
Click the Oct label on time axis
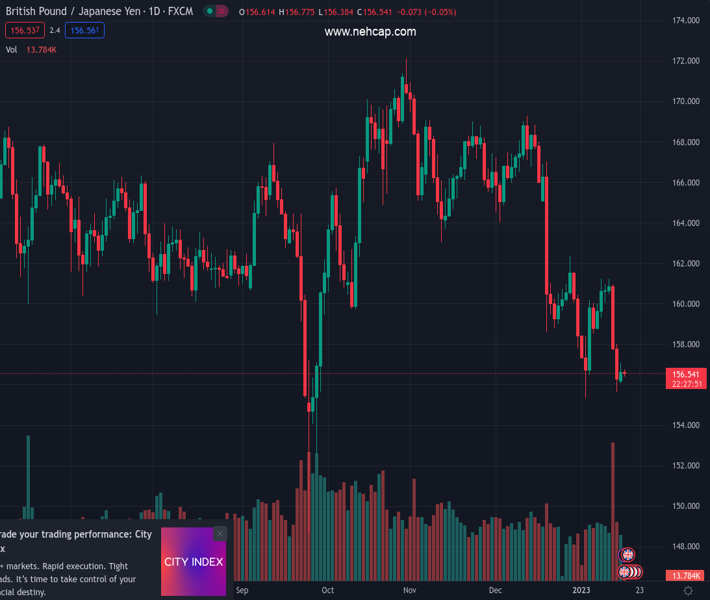tap(327, 591)
